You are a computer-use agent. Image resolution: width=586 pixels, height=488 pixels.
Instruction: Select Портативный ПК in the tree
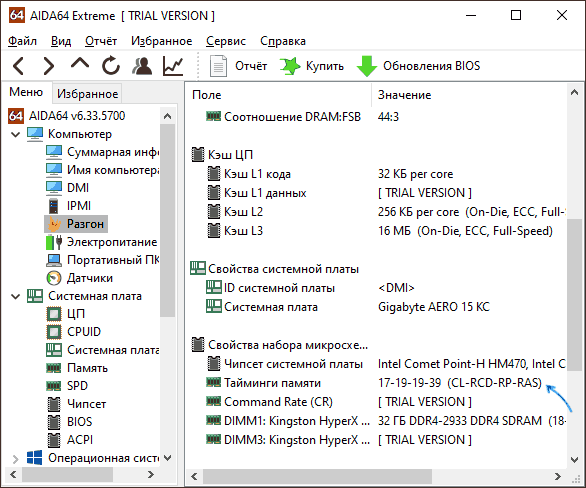[103, 260]
